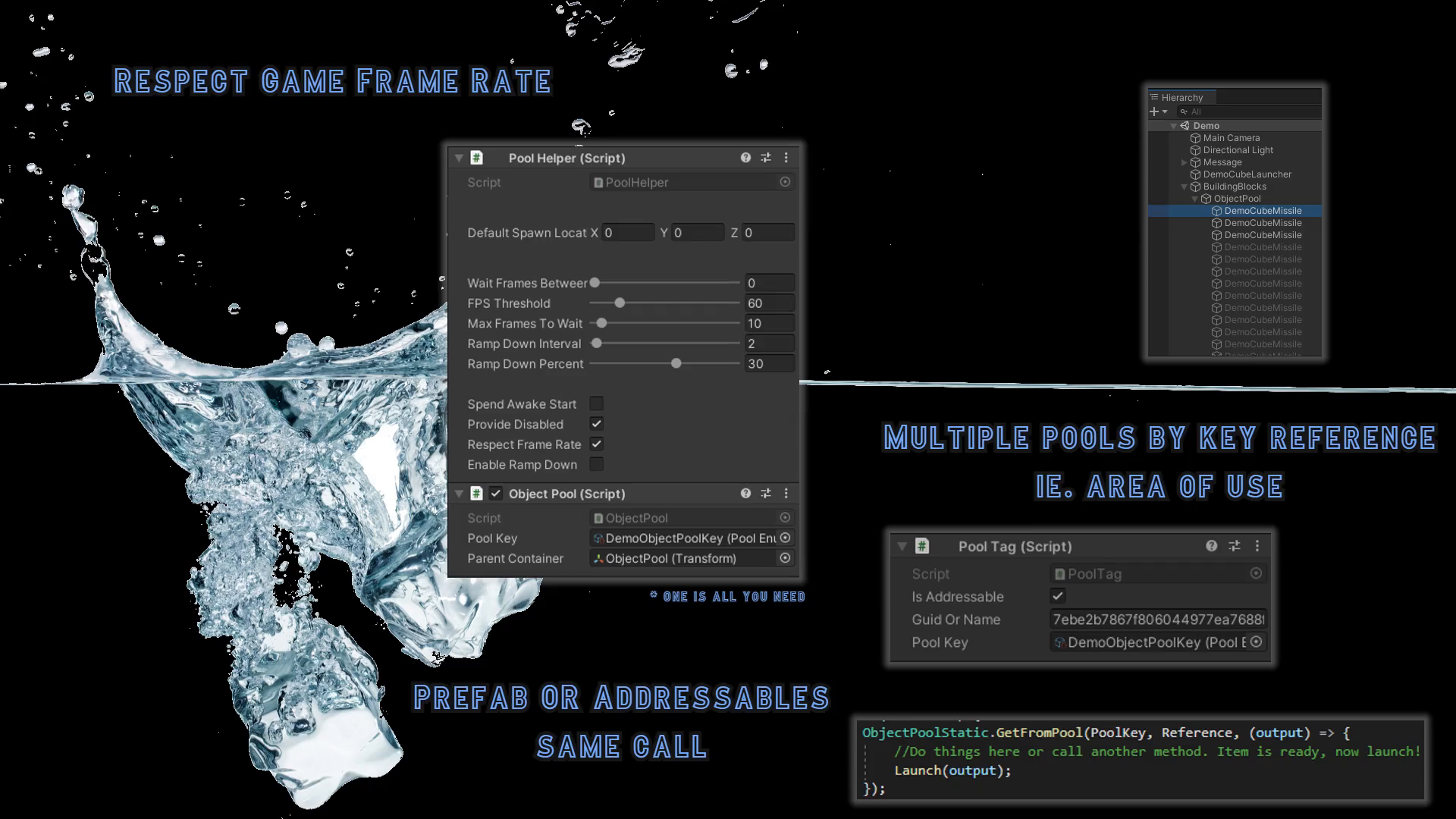Open help for Object Pool script
The height and width of the screenshot is (819, 1456).
pos(745,494)
